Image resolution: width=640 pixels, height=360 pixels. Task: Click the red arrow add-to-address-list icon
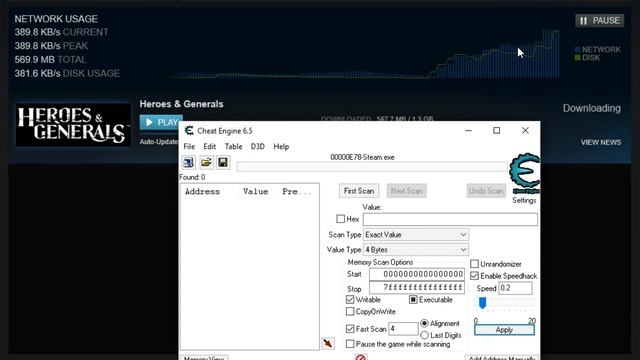328,343
